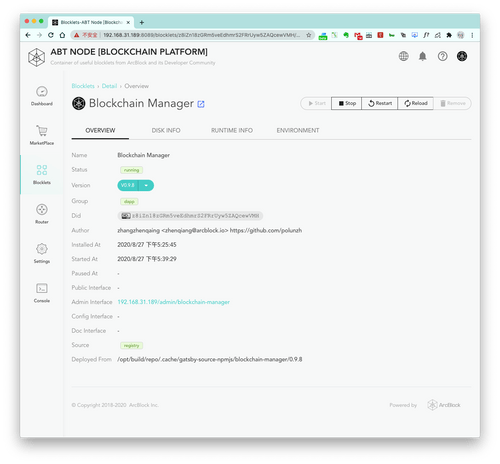Switch to the RUNTIME INFO tab
Image resolution: width=500 pixels, height=464 pixels.
[232, 130]
